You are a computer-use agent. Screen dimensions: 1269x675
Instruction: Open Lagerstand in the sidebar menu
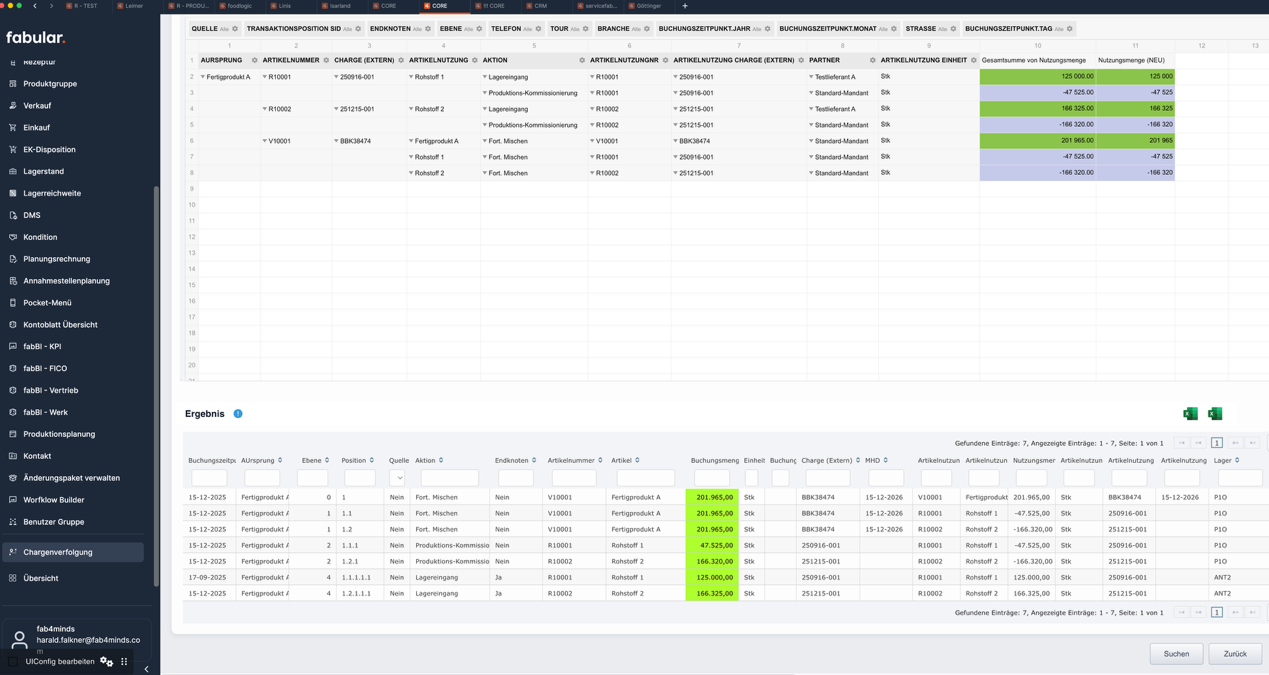click(x=43, y=171)
